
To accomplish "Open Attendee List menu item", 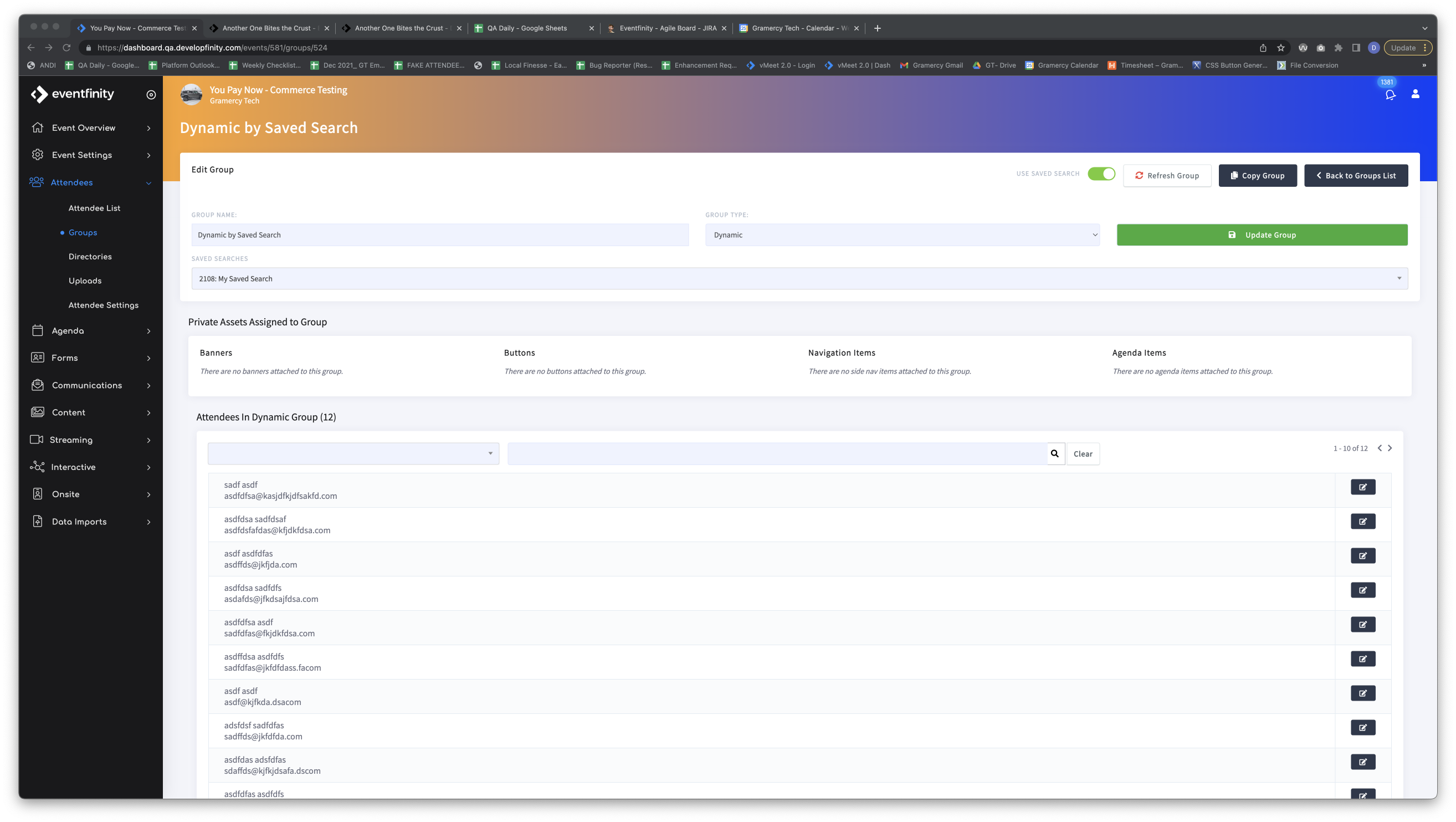I will (94, 208).
